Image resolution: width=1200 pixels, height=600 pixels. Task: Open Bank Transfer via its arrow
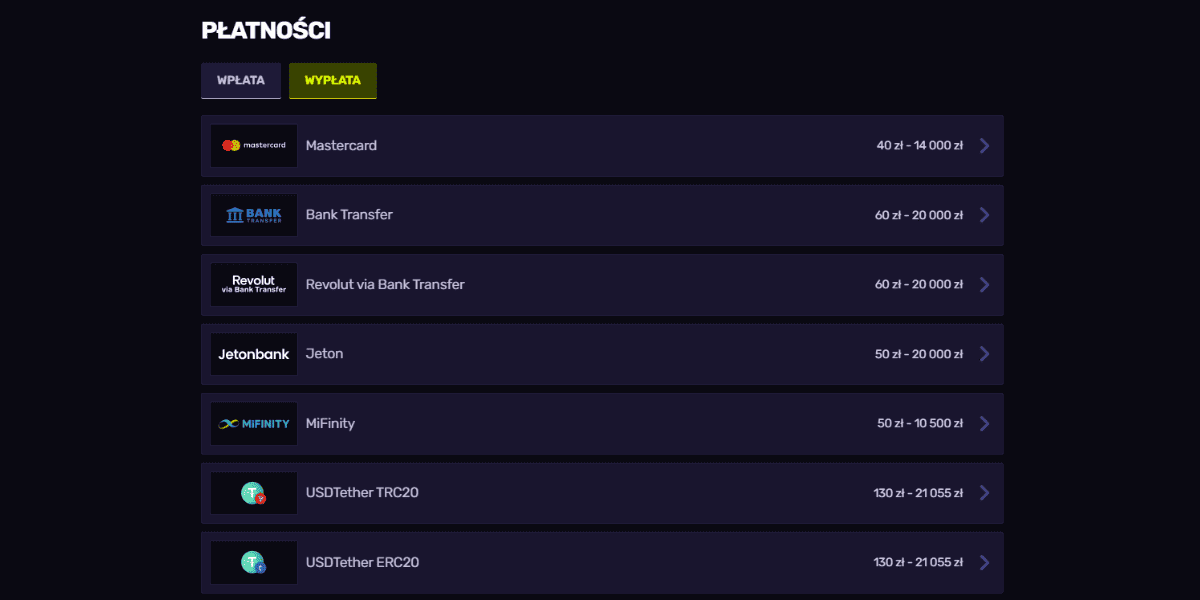tap(985, 215)
